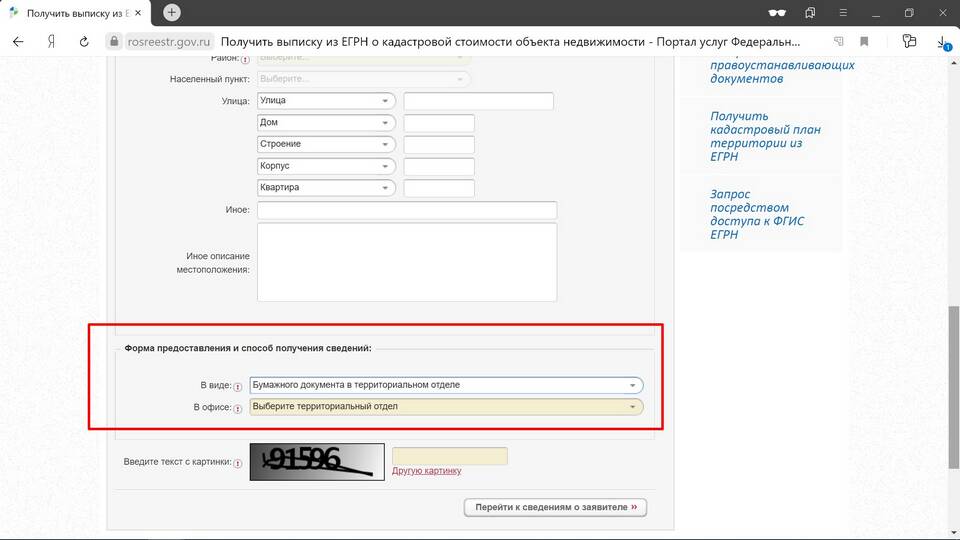This screenshot has width=960, height=540.
Task: Open 'Получить кадастровый план территории из ЕГРН'
Action: pyautogui.click(x=756, y=136)
